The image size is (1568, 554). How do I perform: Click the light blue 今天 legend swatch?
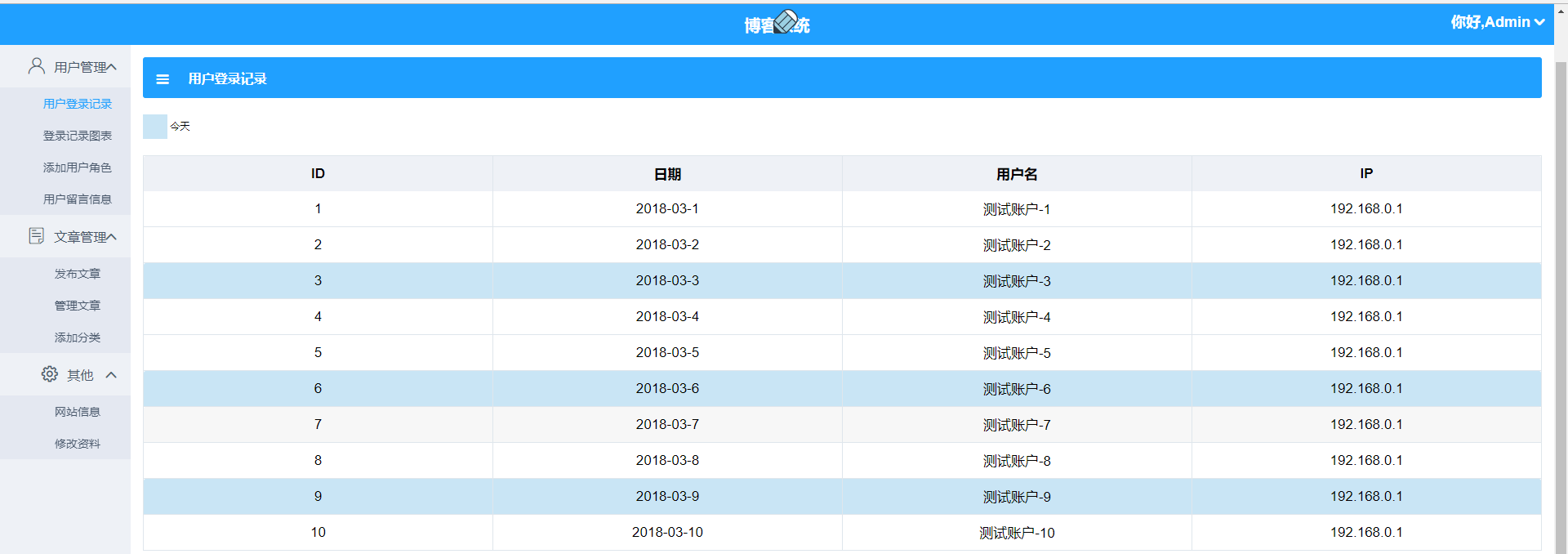(155, 126)
